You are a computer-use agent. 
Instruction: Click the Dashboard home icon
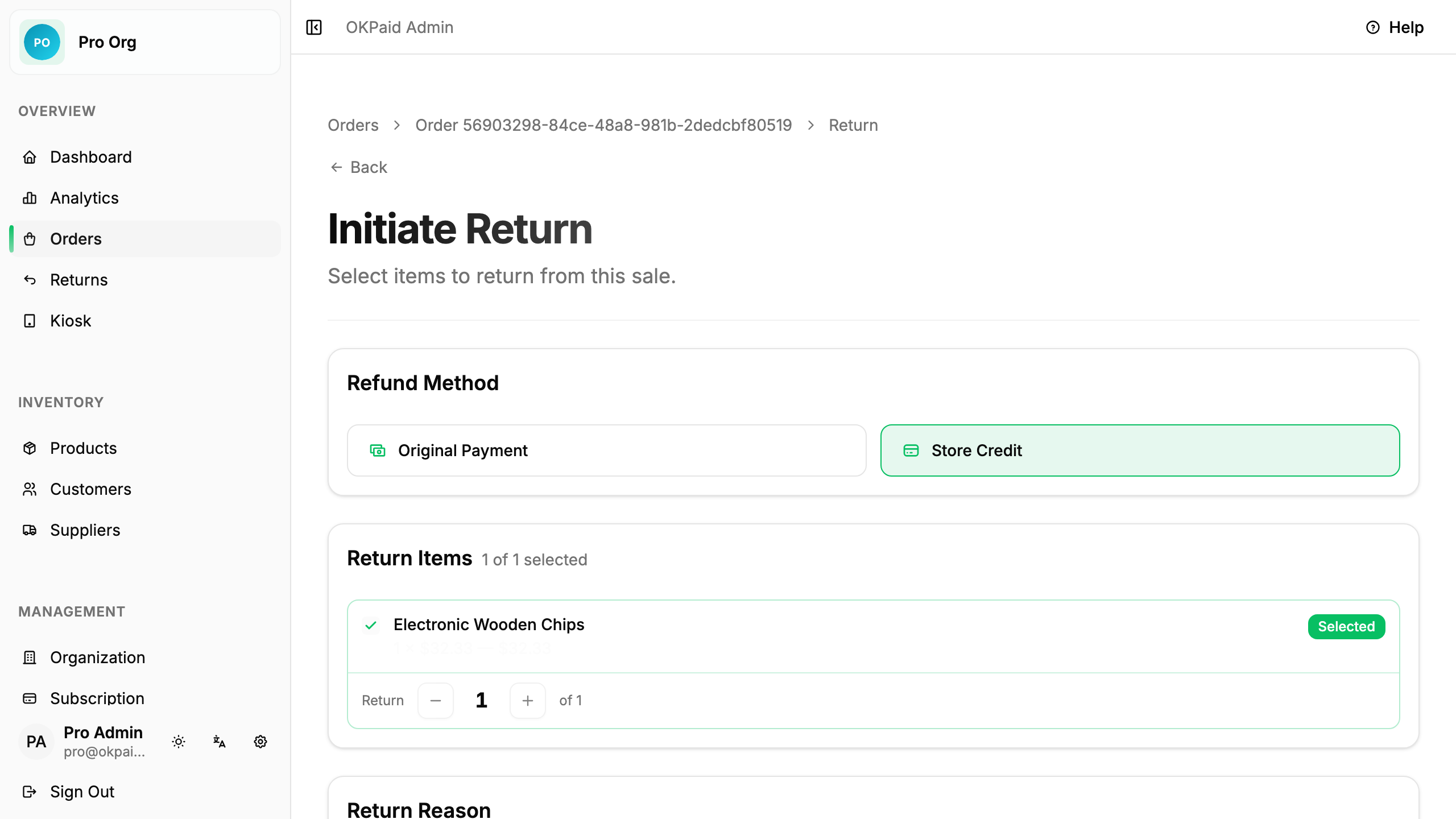pos(30,157)
